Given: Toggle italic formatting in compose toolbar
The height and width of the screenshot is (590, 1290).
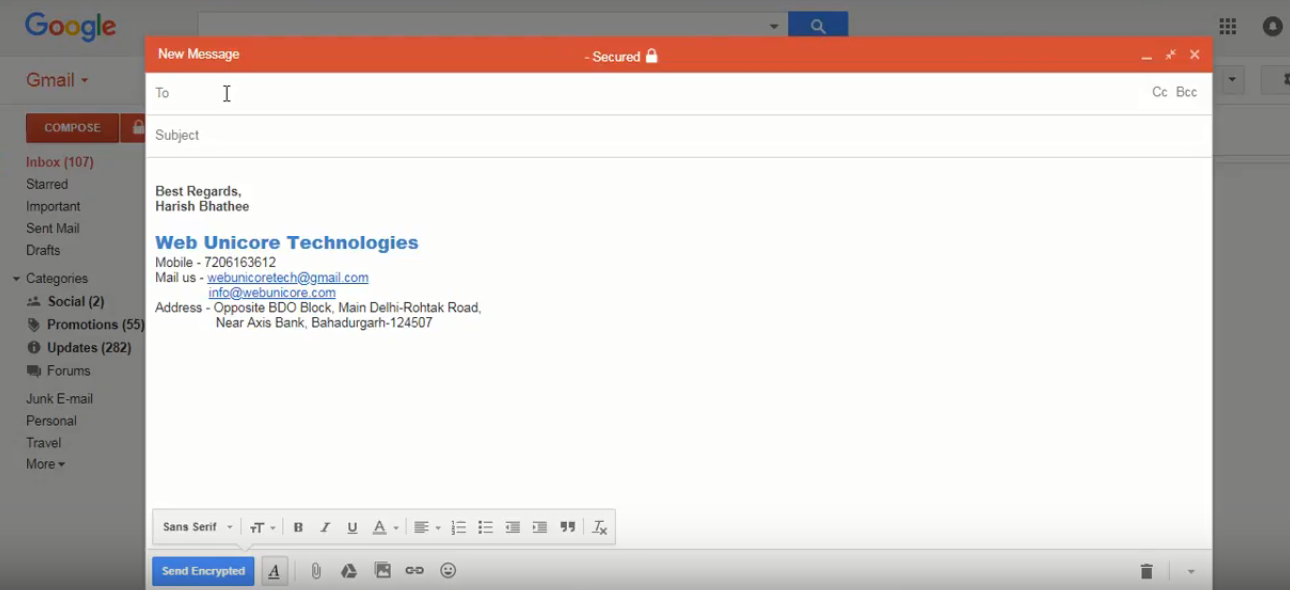Looking at the screenshot, I should tap(325, 528).
